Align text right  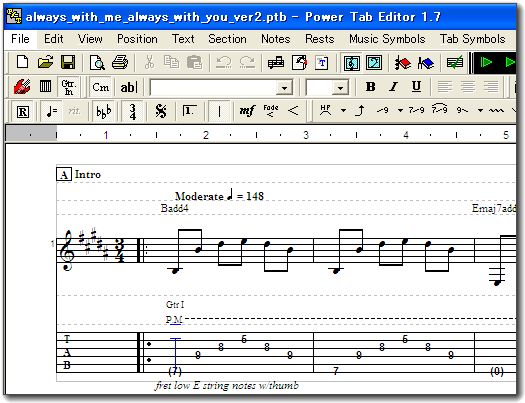(x=491, y=87)
